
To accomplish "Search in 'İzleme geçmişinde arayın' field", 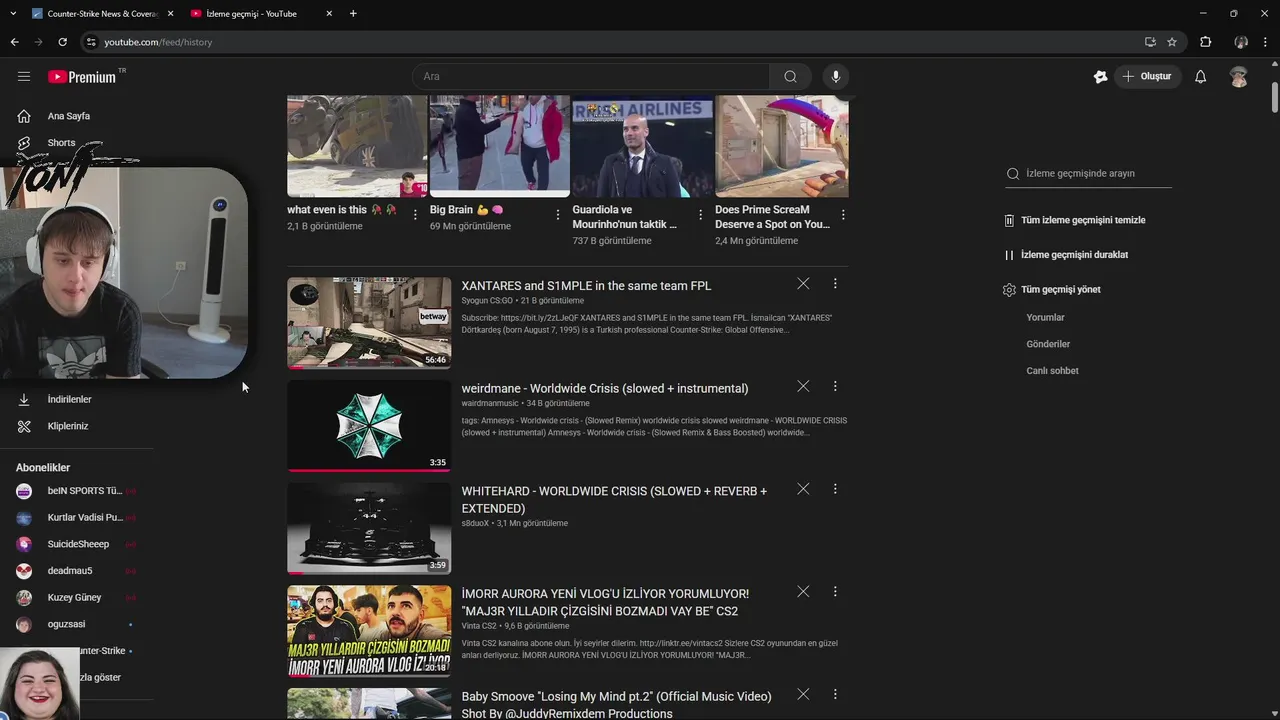I will pos(1088,173).
